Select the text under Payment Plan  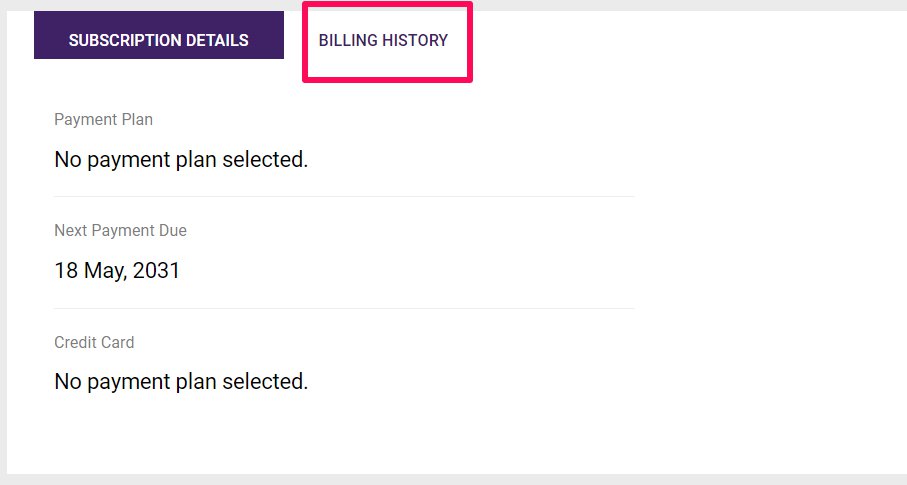pos(181,160)
